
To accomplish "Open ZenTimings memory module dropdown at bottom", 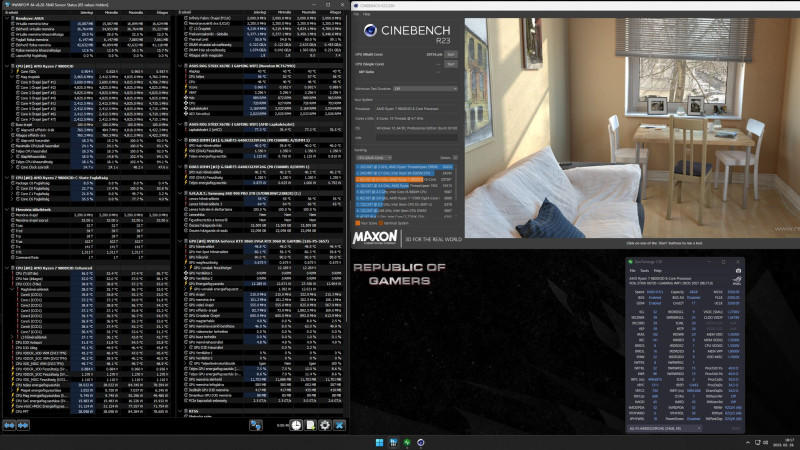I will (x=664, y=429).
